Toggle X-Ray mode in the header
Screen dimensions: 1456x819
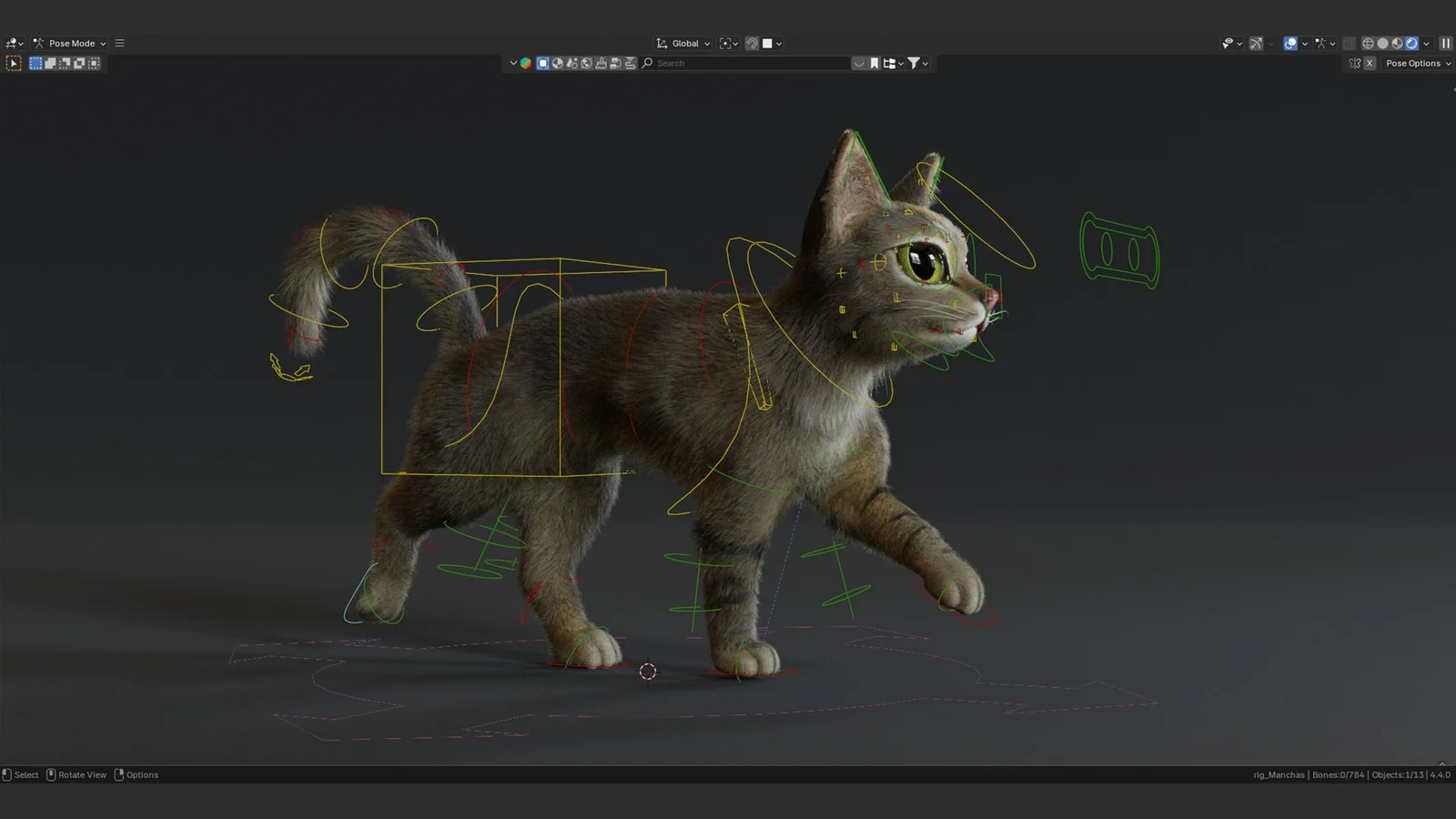coord(1350,43)
